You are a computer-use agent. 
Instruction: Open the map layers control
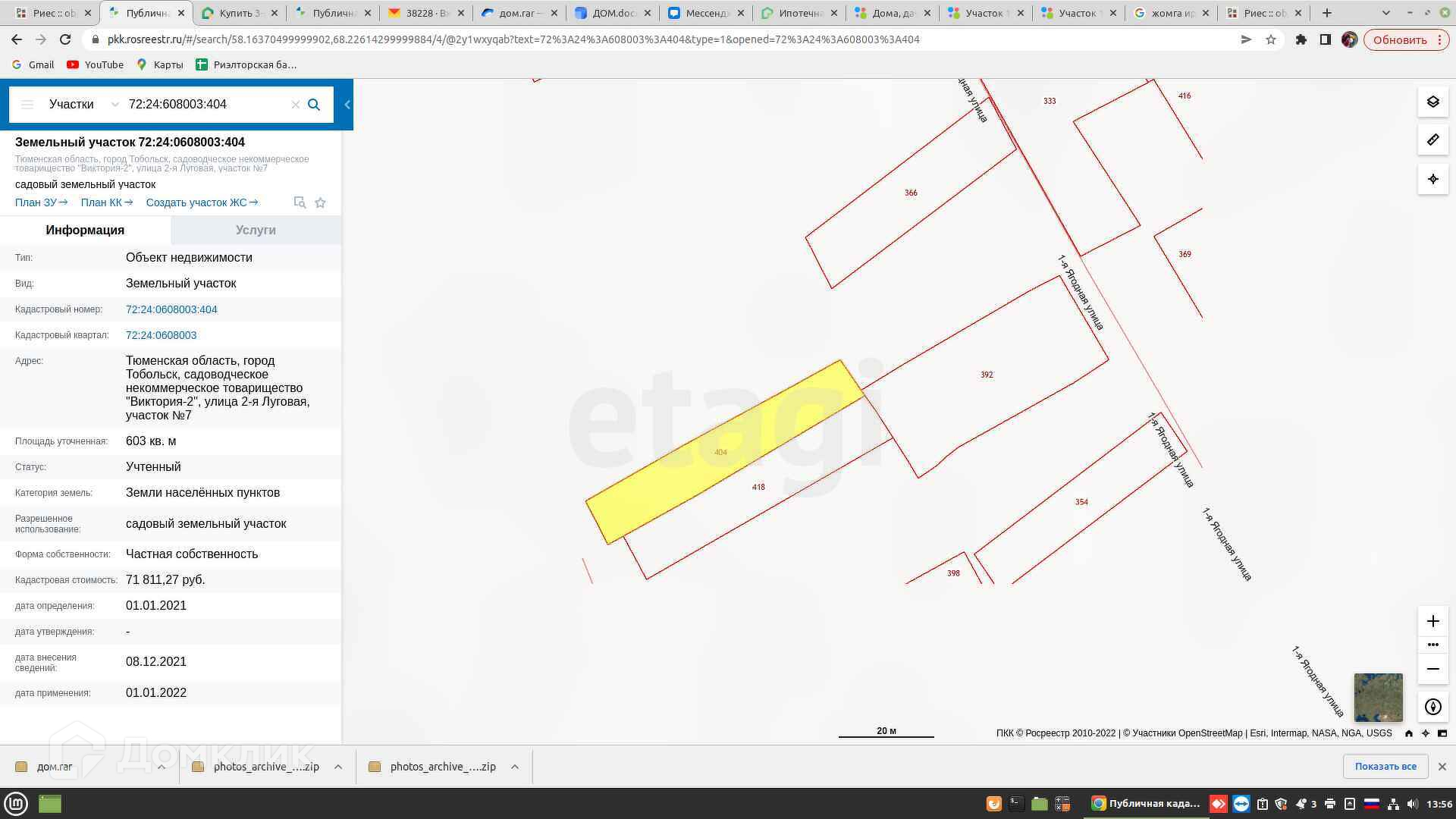[x=1432, y=102]
